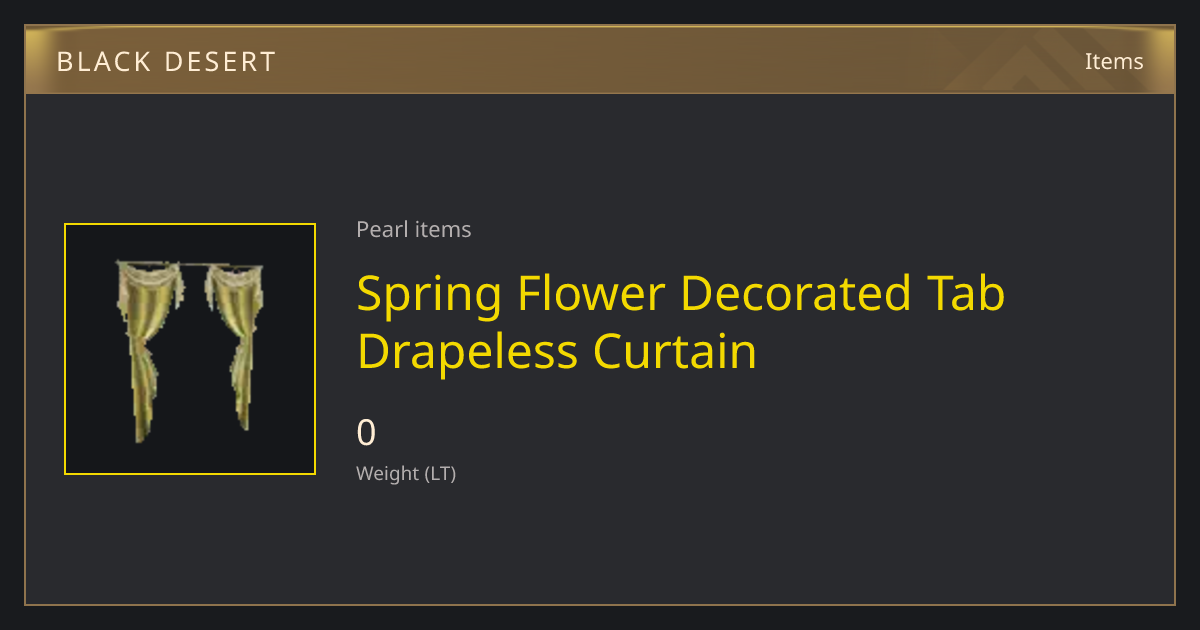
Task: Click the word Drapeless in item name
Action: coord(467,352)
